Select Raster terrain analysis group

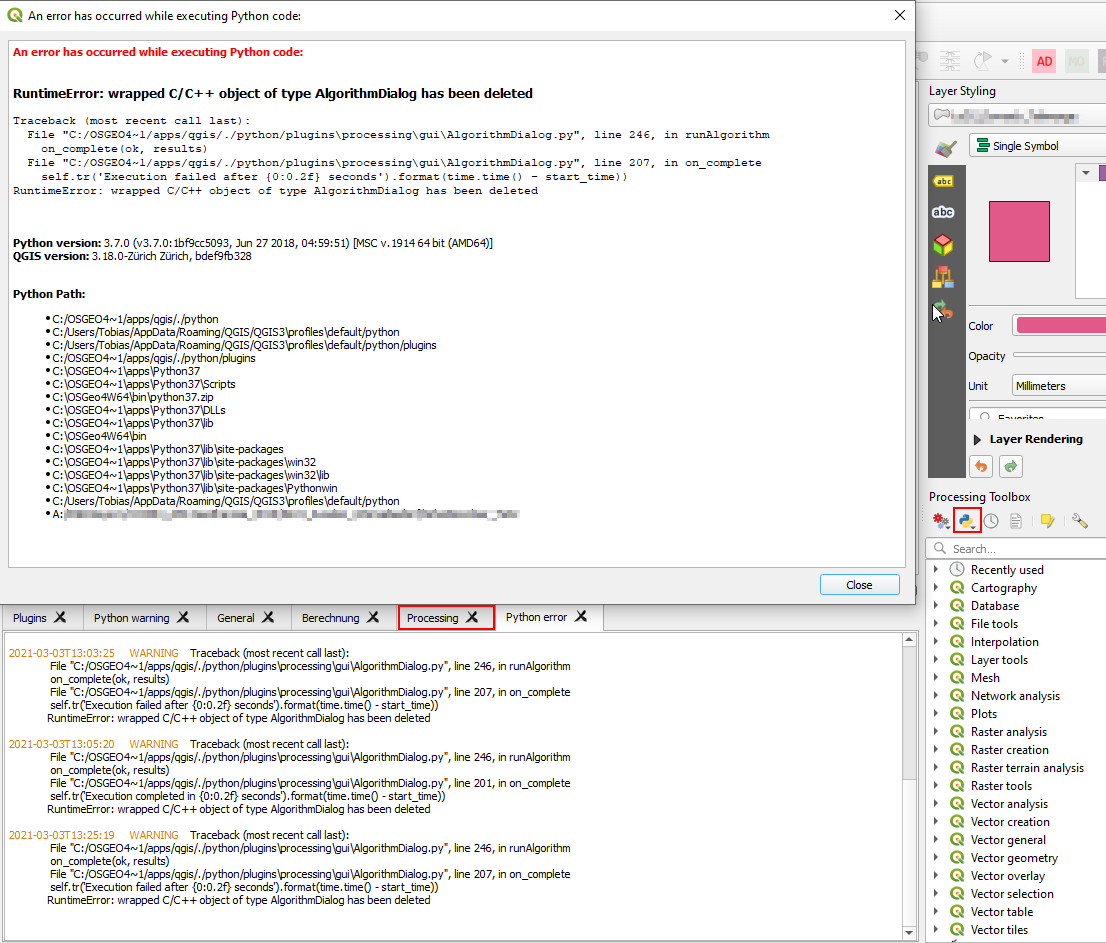[1027, 767]
